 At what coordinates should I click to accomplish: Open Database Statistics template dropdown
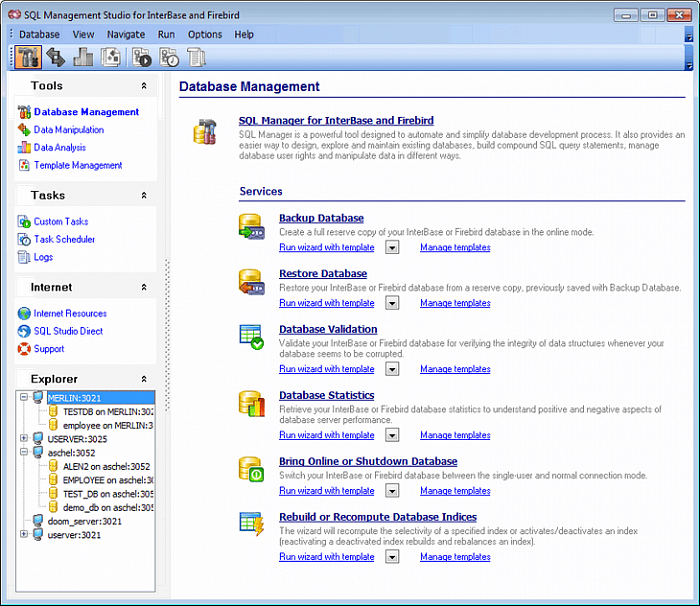pos(392,435)
